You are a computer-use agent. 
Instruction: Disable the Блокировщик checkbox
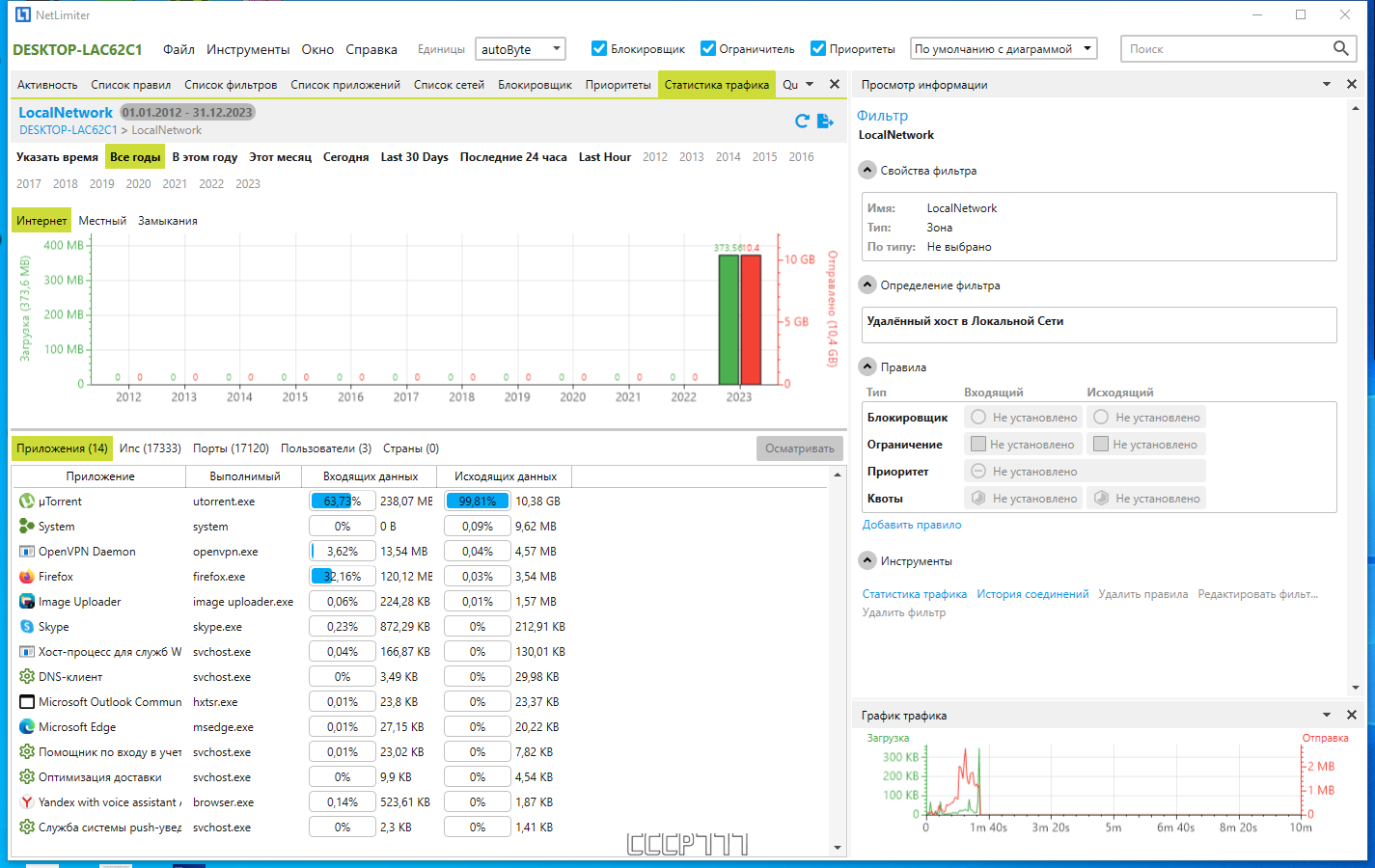point(599,48)
